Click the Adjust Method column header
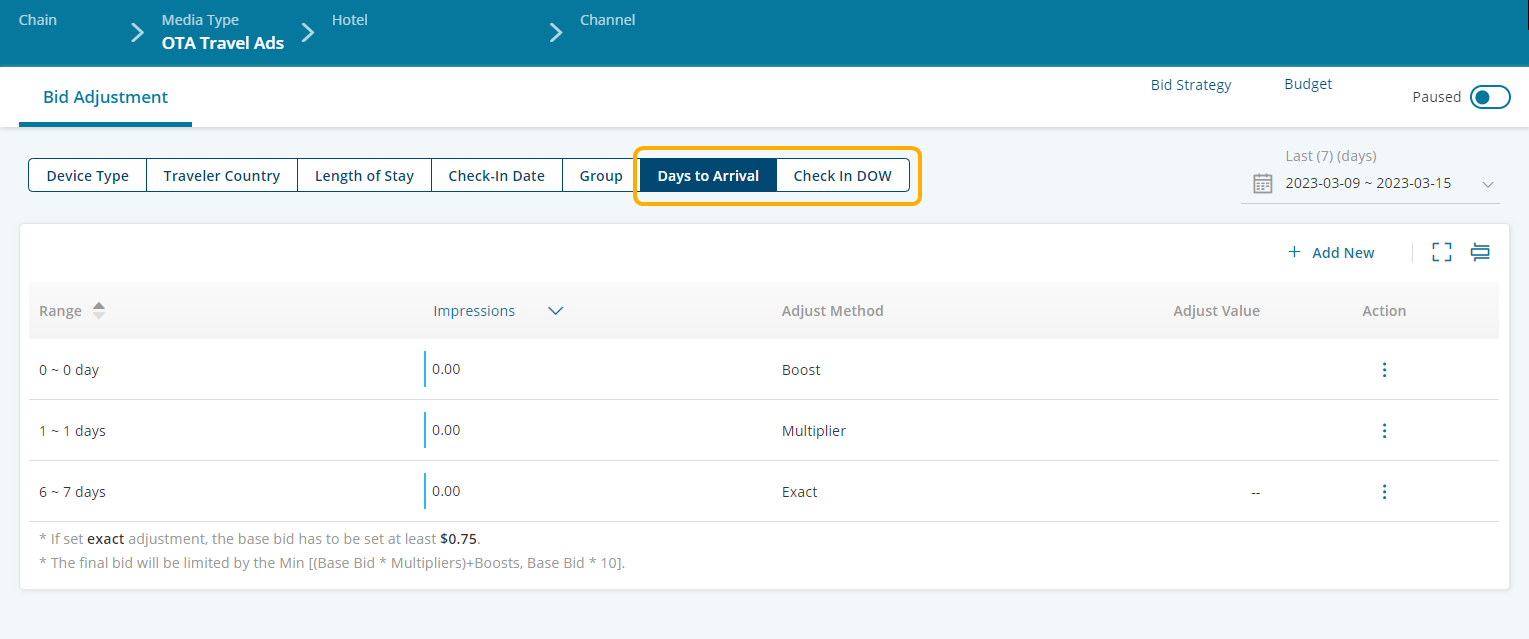This screenshot has width=1529, height=639. (833, 311)
